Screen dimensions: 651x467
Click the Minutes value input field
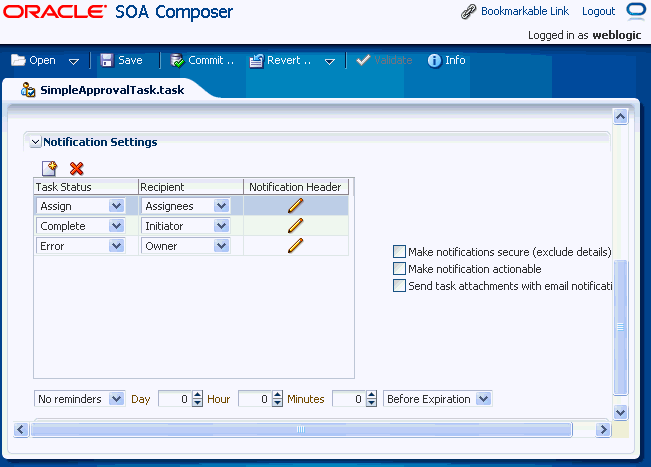click(349, 399)
